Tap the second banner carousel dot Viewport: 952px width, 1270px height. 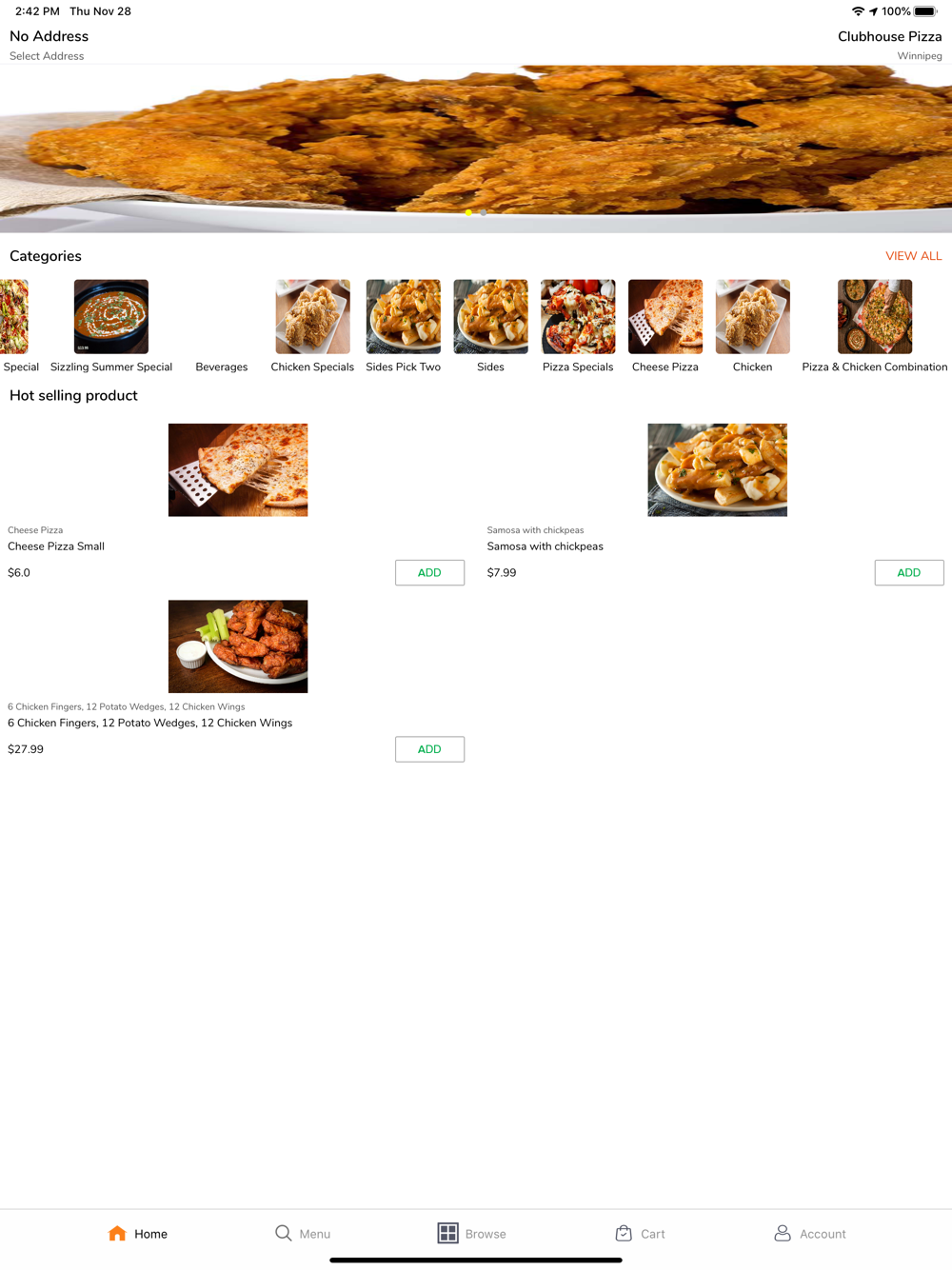[484, 212]
